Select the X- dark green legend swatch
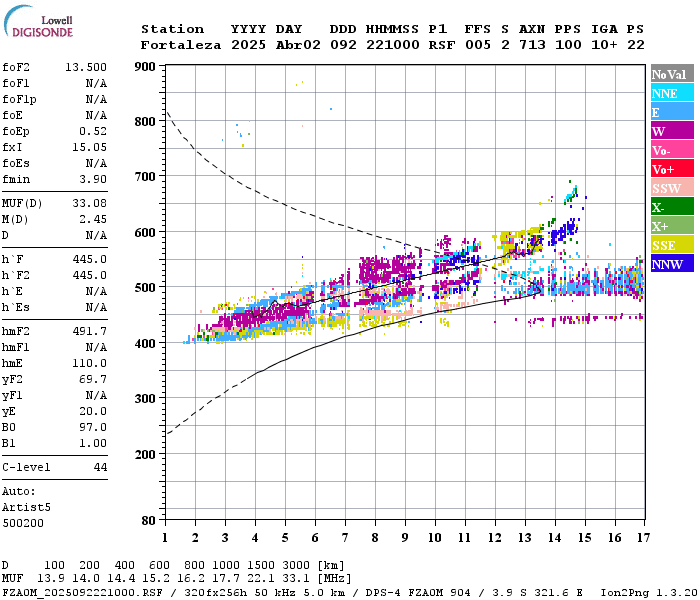 click(x=672, y=207)
